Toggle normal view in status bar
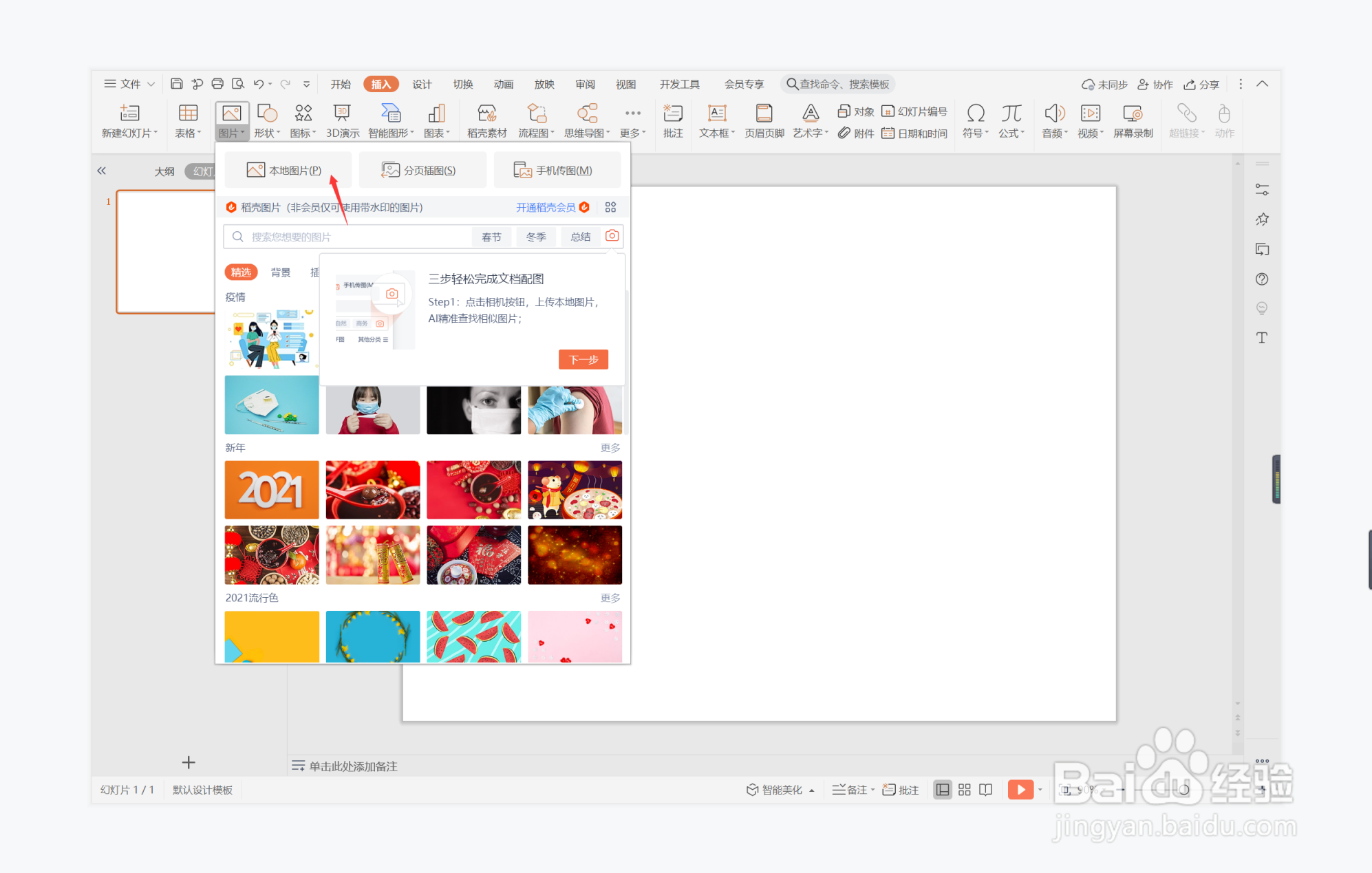The width and height of the screenshot is (1372, 873). (x=942, y=790)
